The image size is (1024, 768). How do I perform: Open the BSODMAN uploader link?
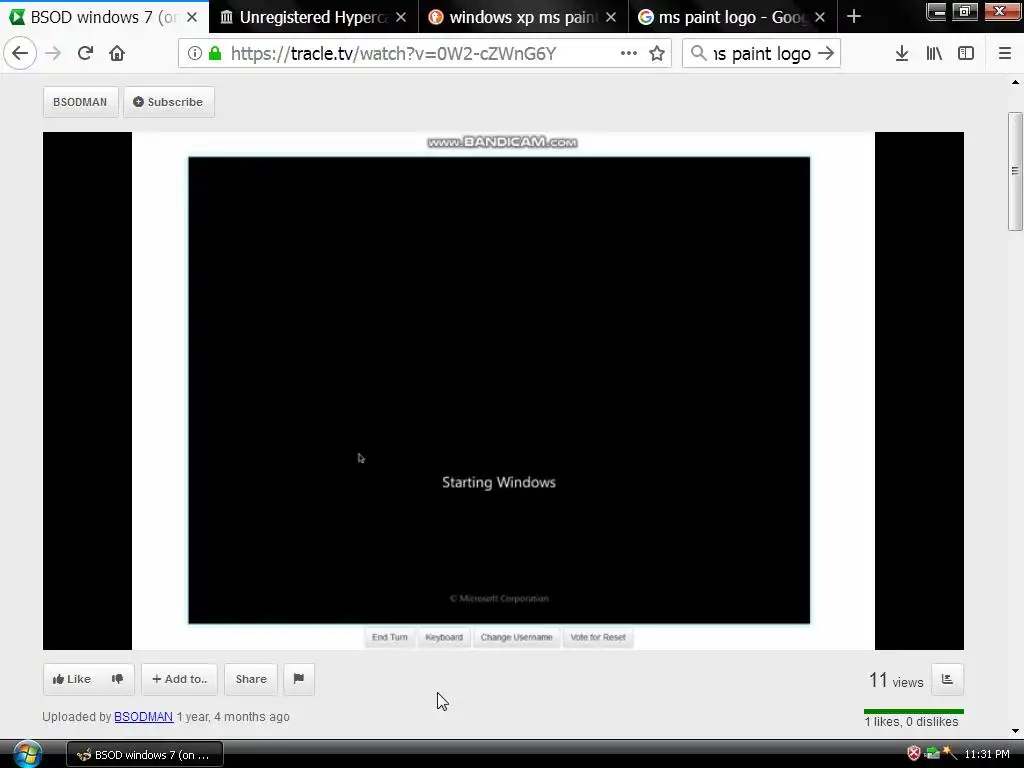144,716
